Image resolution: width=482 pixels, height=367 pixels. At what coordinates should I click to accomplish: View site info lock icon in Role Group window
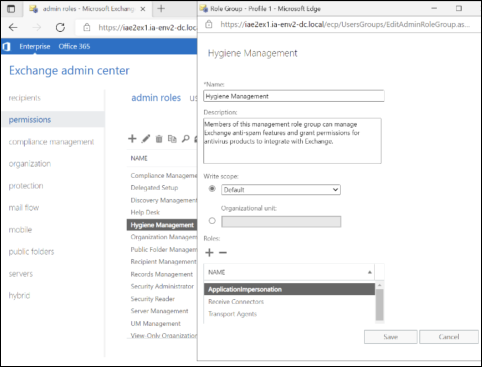coord(209,24)
